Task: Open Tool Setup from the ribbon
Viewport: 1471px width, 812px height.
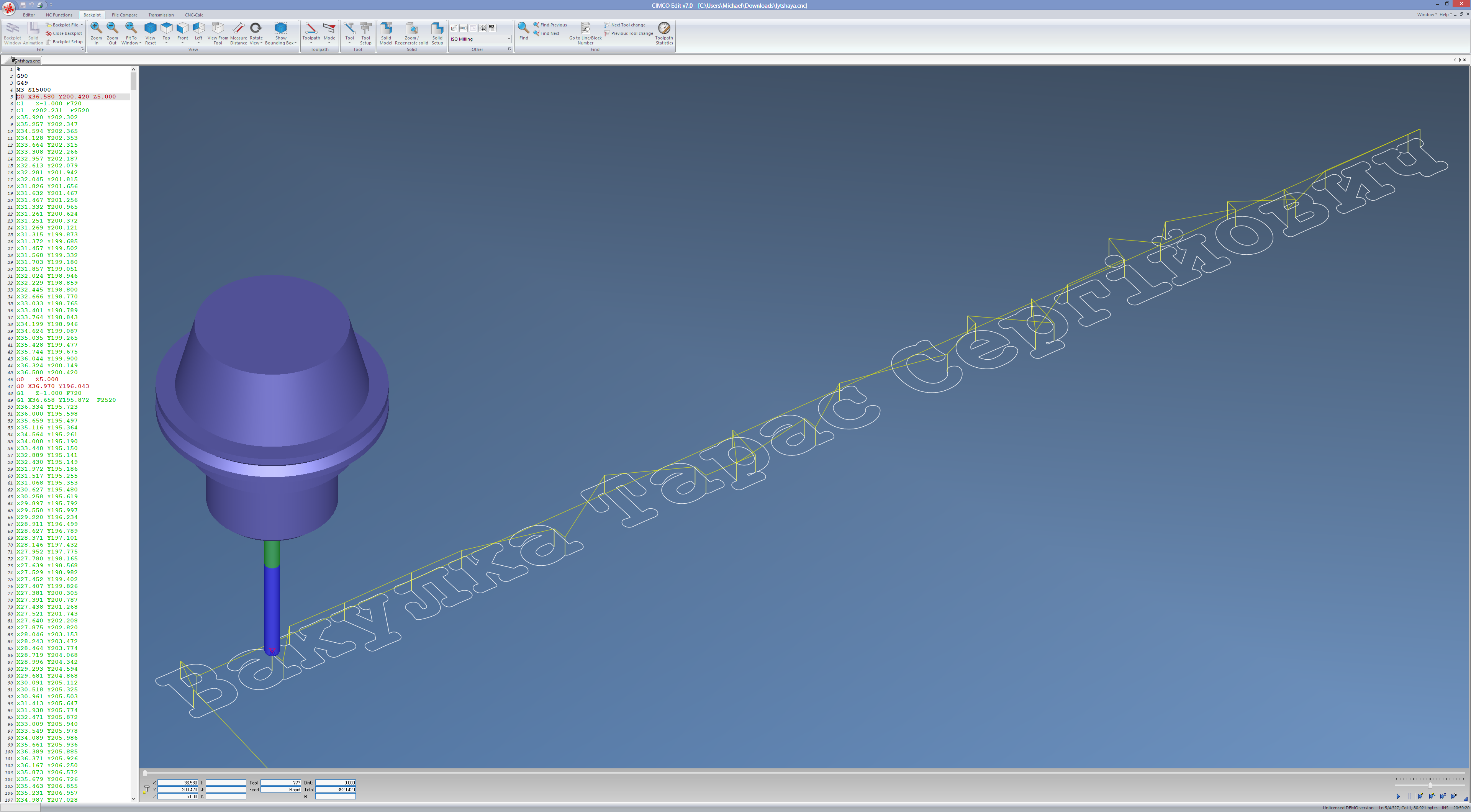Action: 365,29
